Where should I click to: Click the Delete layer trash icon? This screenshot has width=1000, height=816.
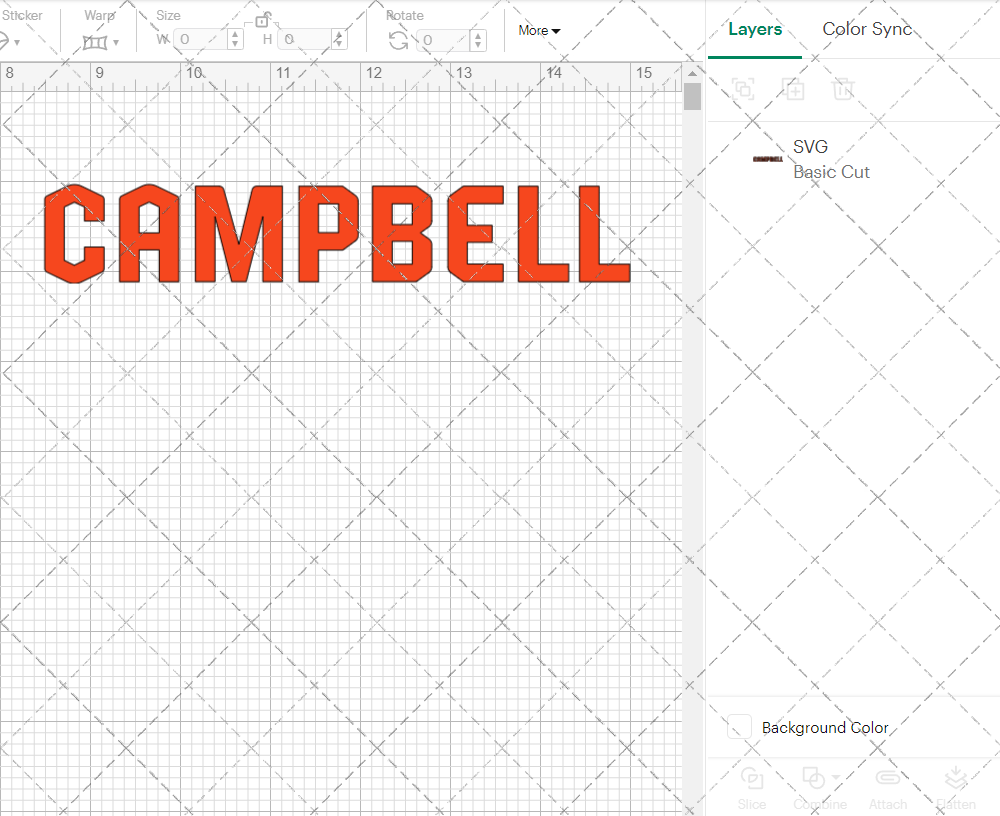click(843, 90)
